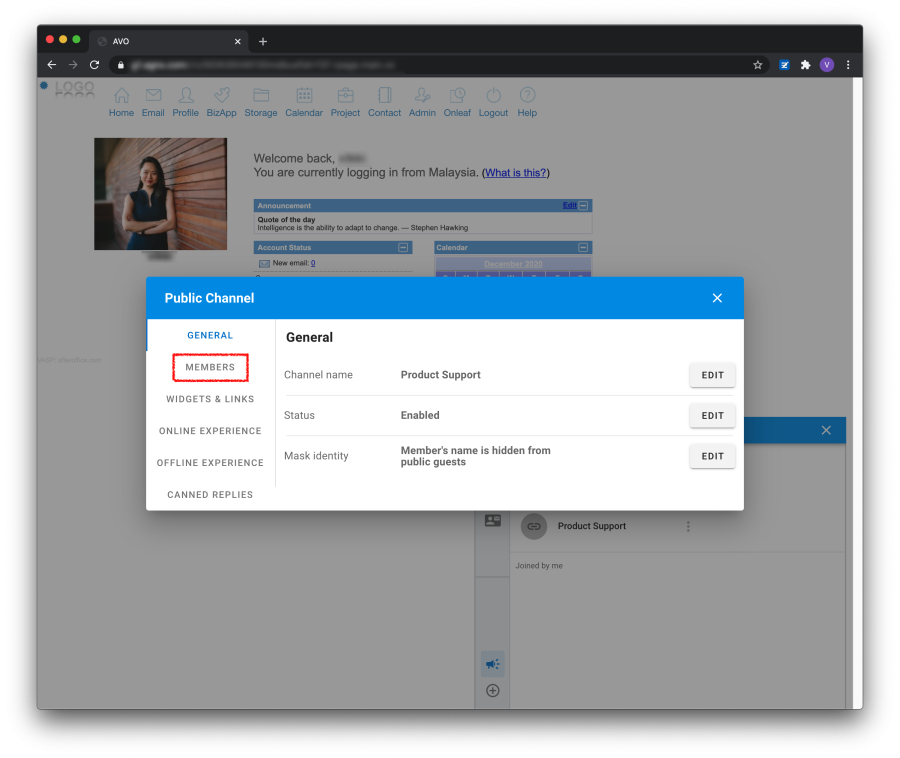The width and height of the screenshot is (900, 758).
Task: Click the Storage folder icon
Action: pyautogui.click(x=261, y=96)
